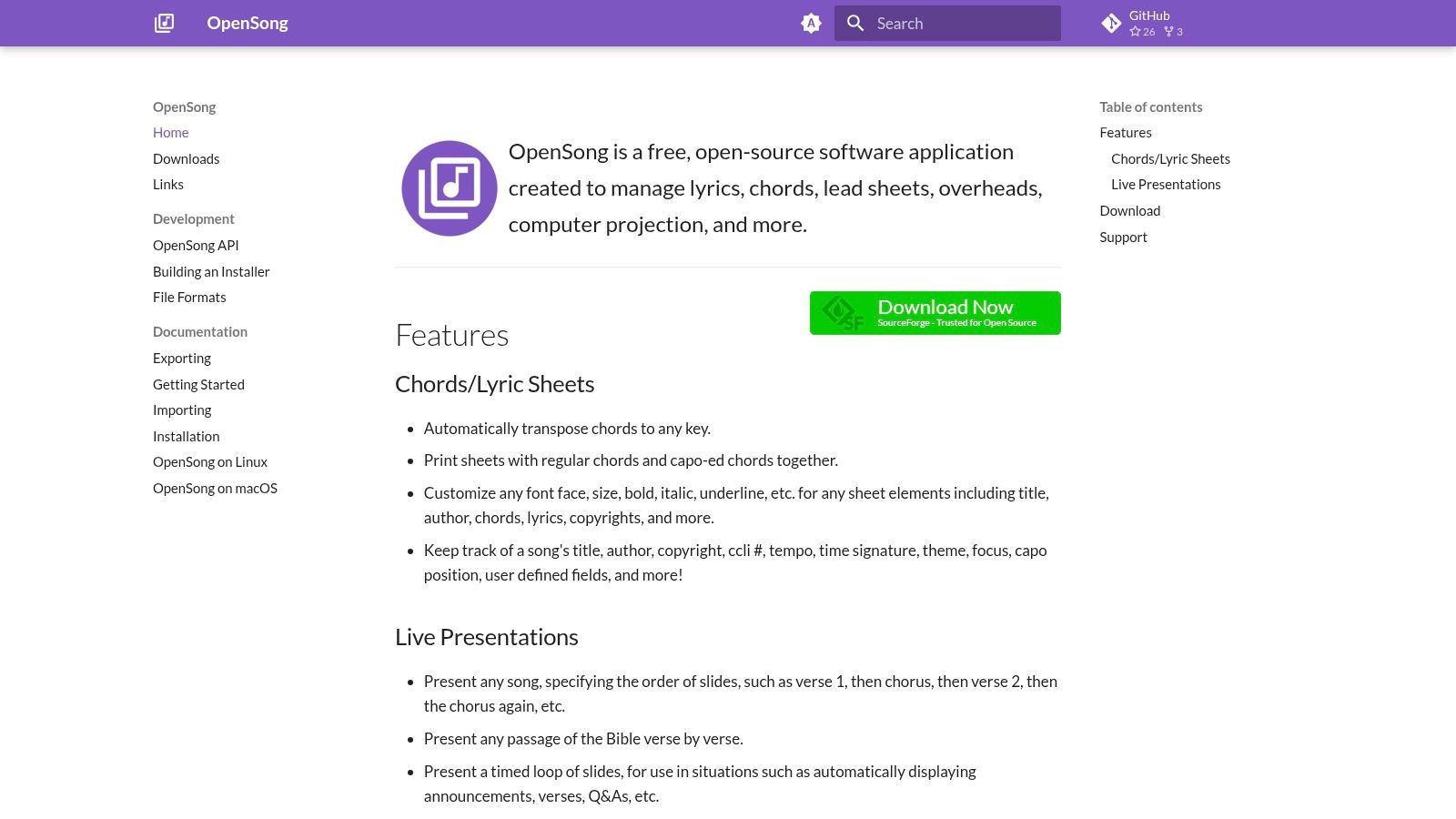Open the OpenSong on Linux page
1456x819 pixels.
(x=210, y=462)
